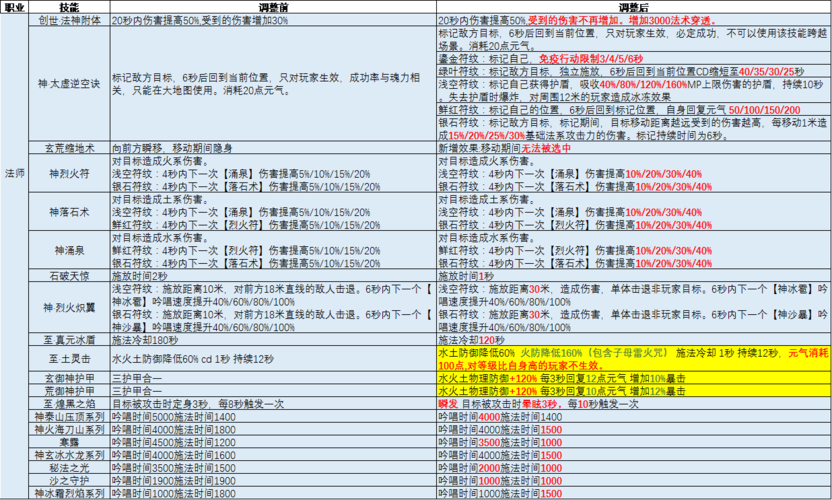The width and height of the screenshot is (832, 500).
Task: Click 三护甲合一 in the 荒御神护甲 row
Action: (273, 391)
